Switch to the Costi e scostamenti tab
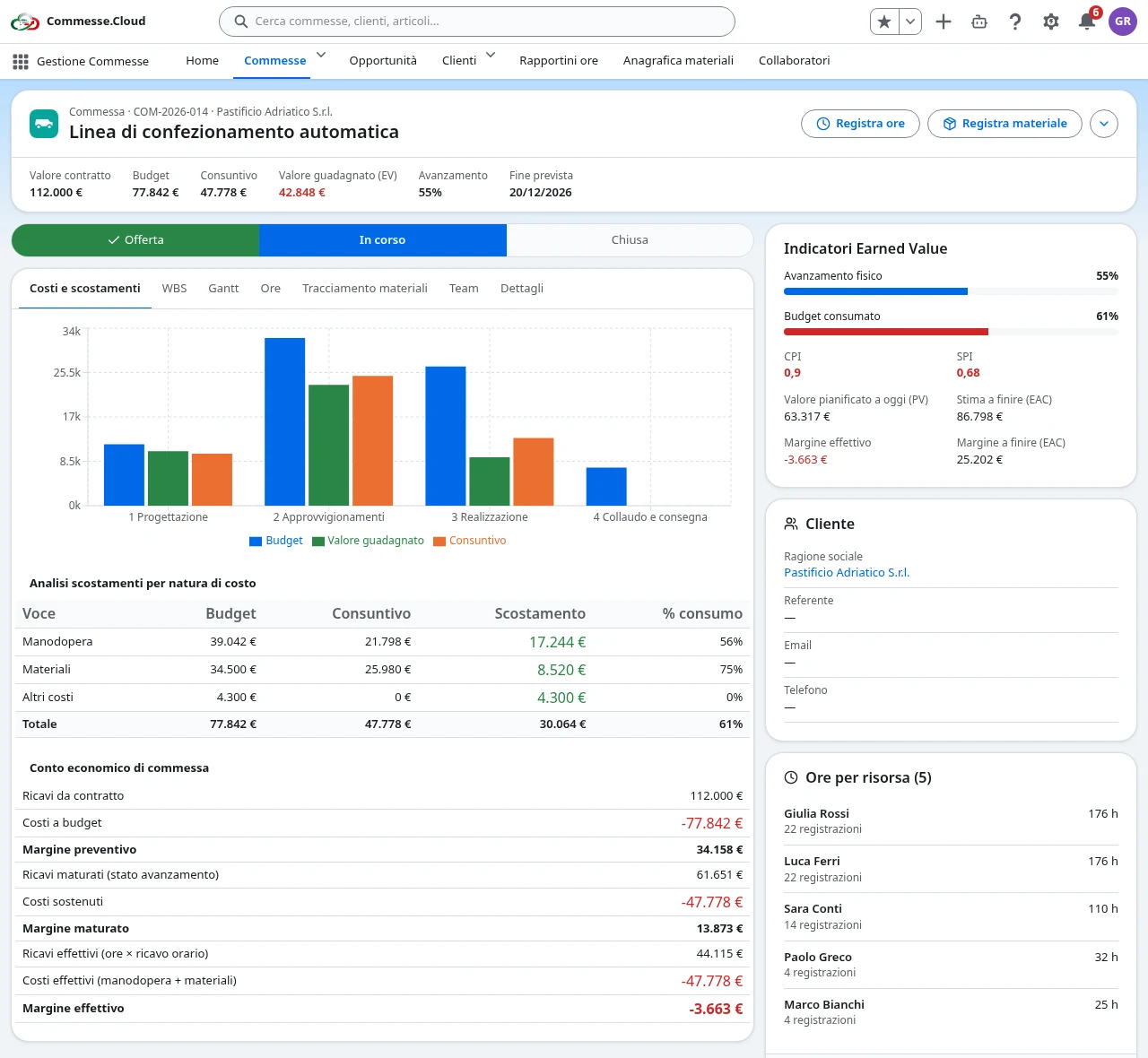1148x1058 pixels. [x=85, y=289]
